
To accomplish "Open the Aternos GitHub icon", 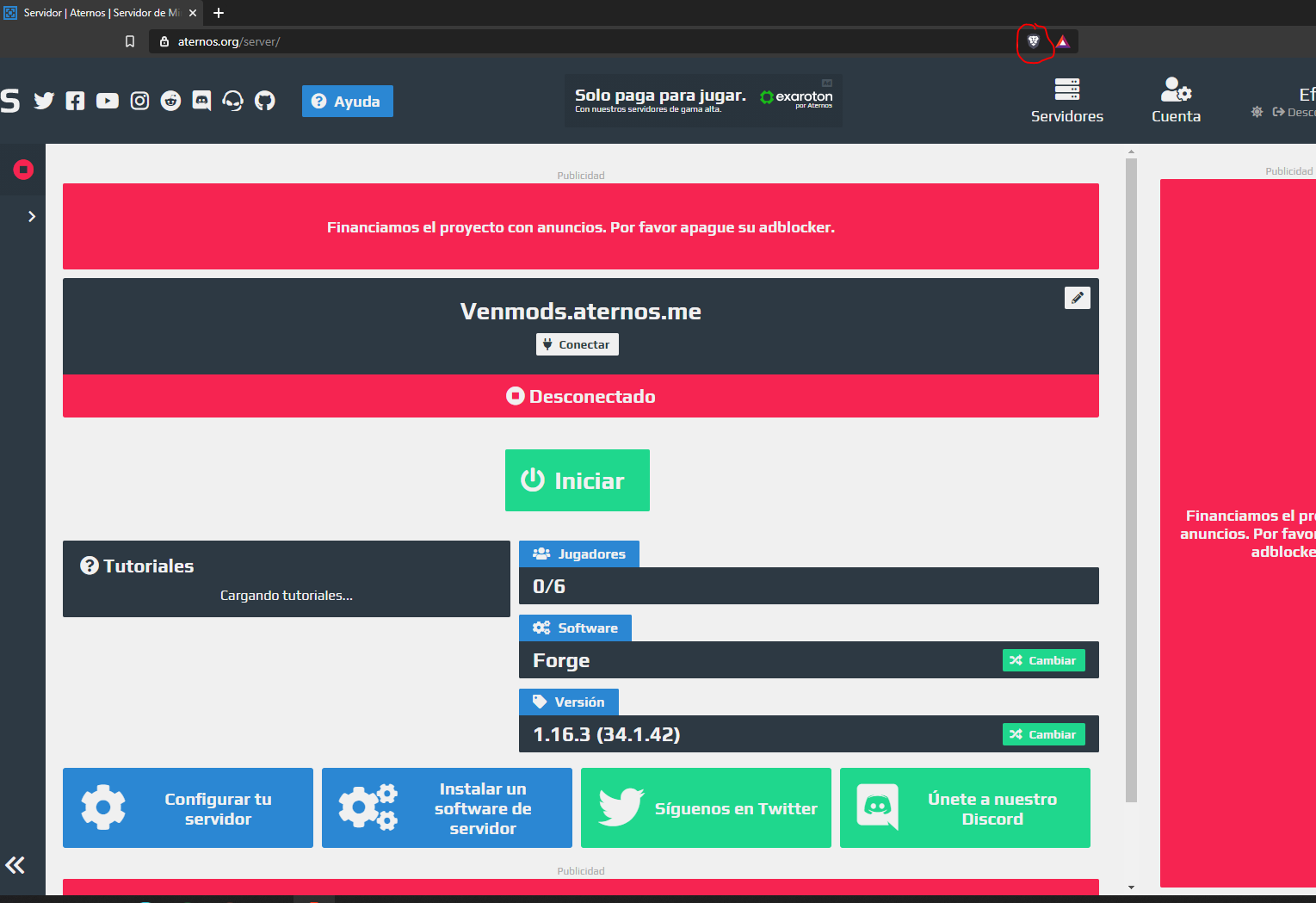I will click(265, 102).
